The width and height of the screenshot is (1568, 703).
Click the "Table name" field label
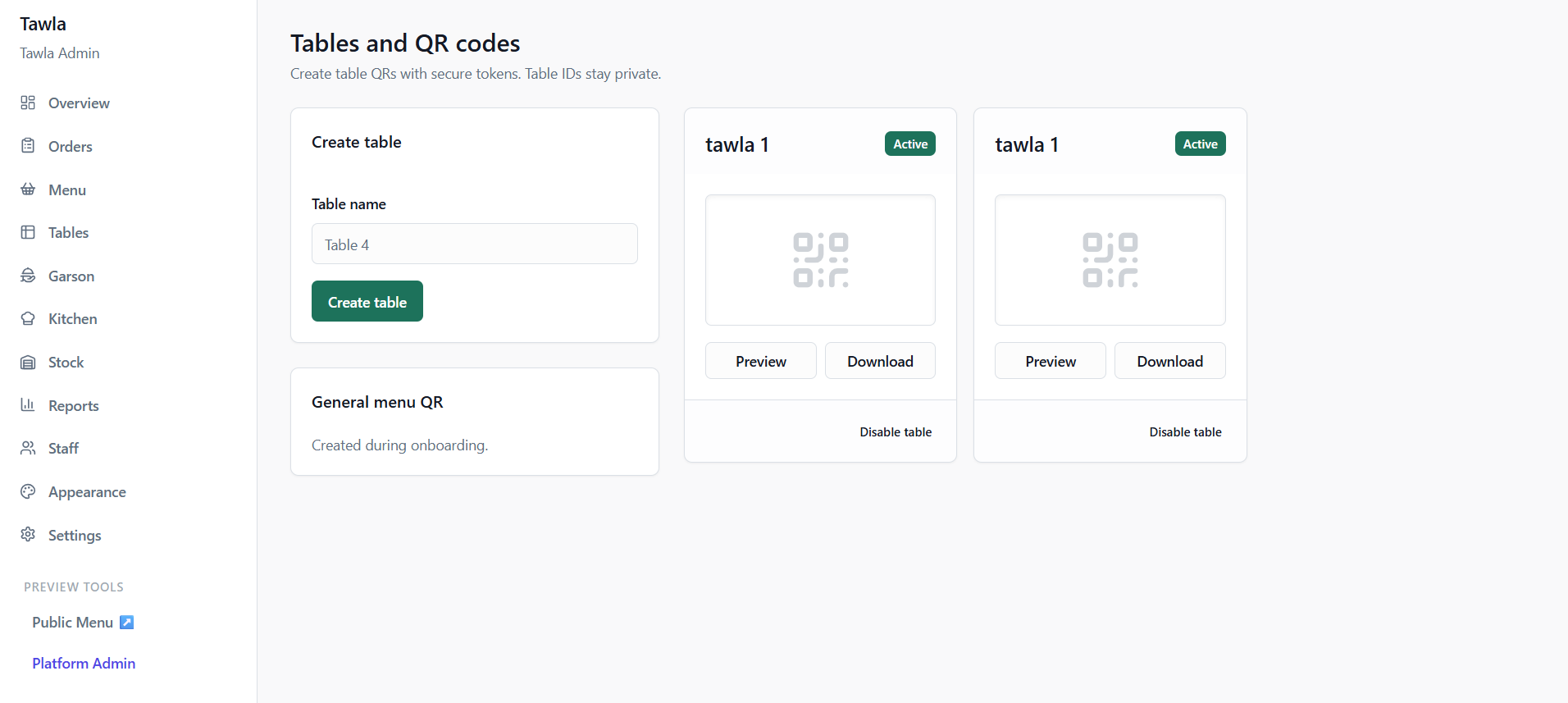click(349, 203)
